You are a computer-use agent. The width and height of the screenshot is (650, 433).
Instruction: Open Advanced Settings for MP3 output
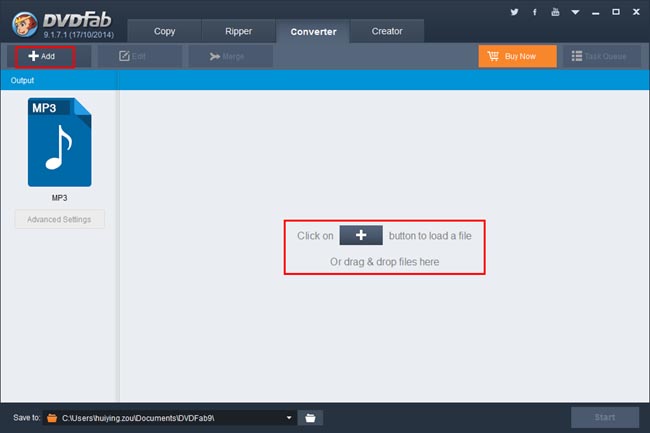(59, 219)
